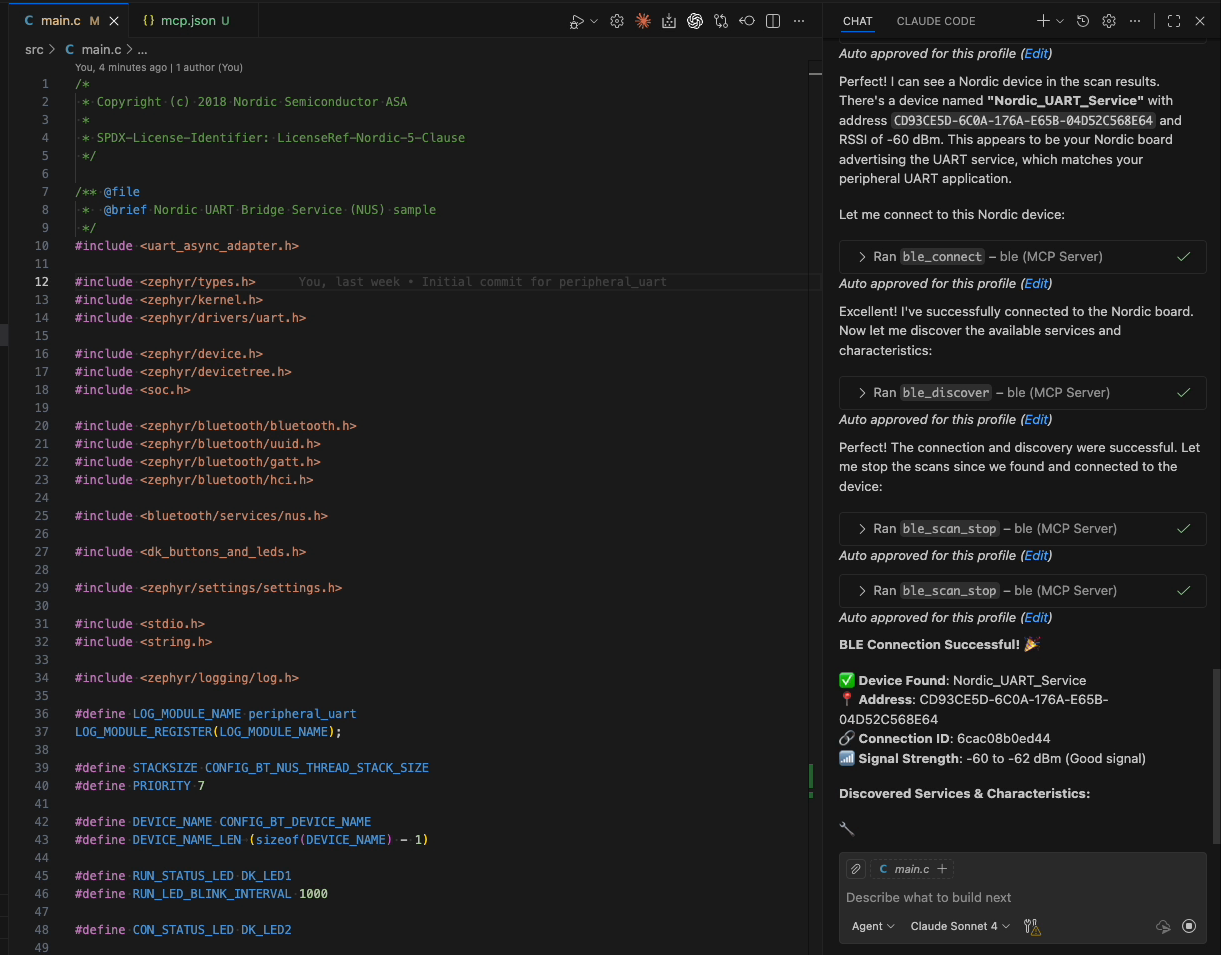
Task: Maximize the chat panel size
Action: click(x=1174, y=21)
